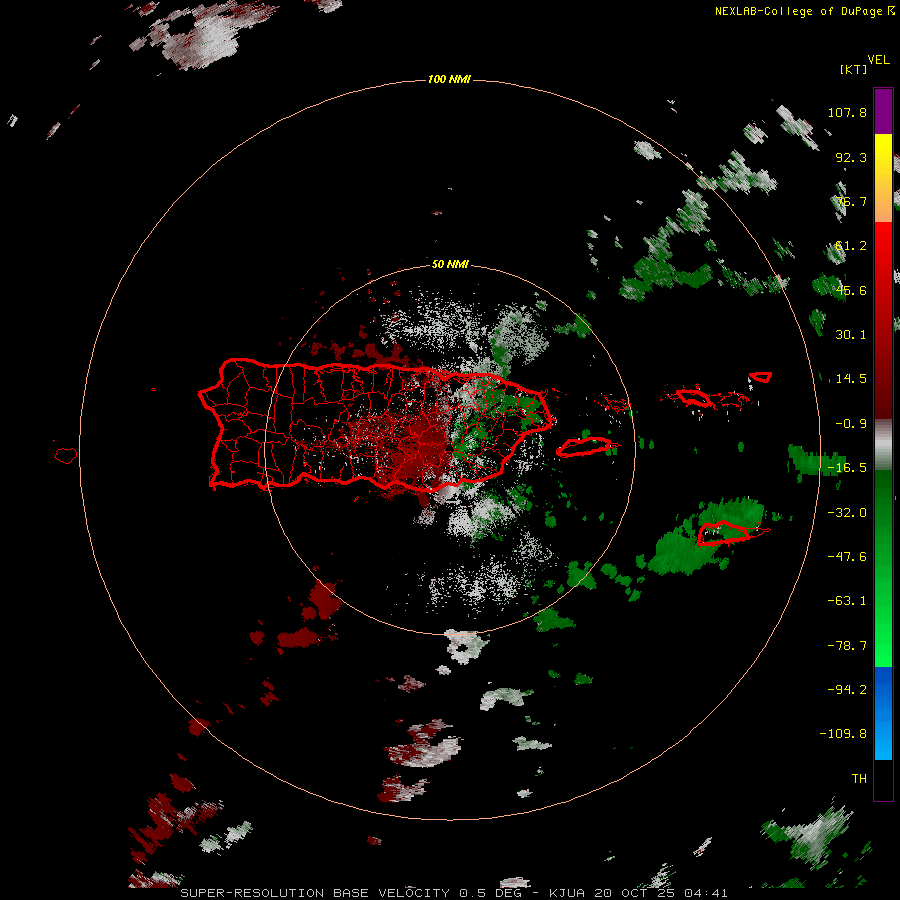900x900 pixels.
Task: Click the TH legend label
Action: (x=859, y=779)
